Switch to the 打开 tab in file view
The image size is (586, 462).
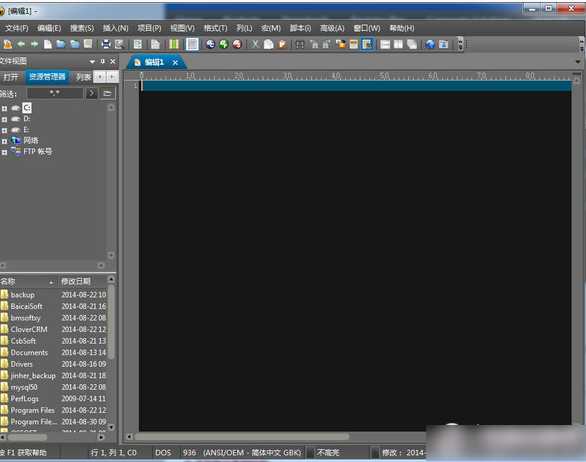pos(10,77)
